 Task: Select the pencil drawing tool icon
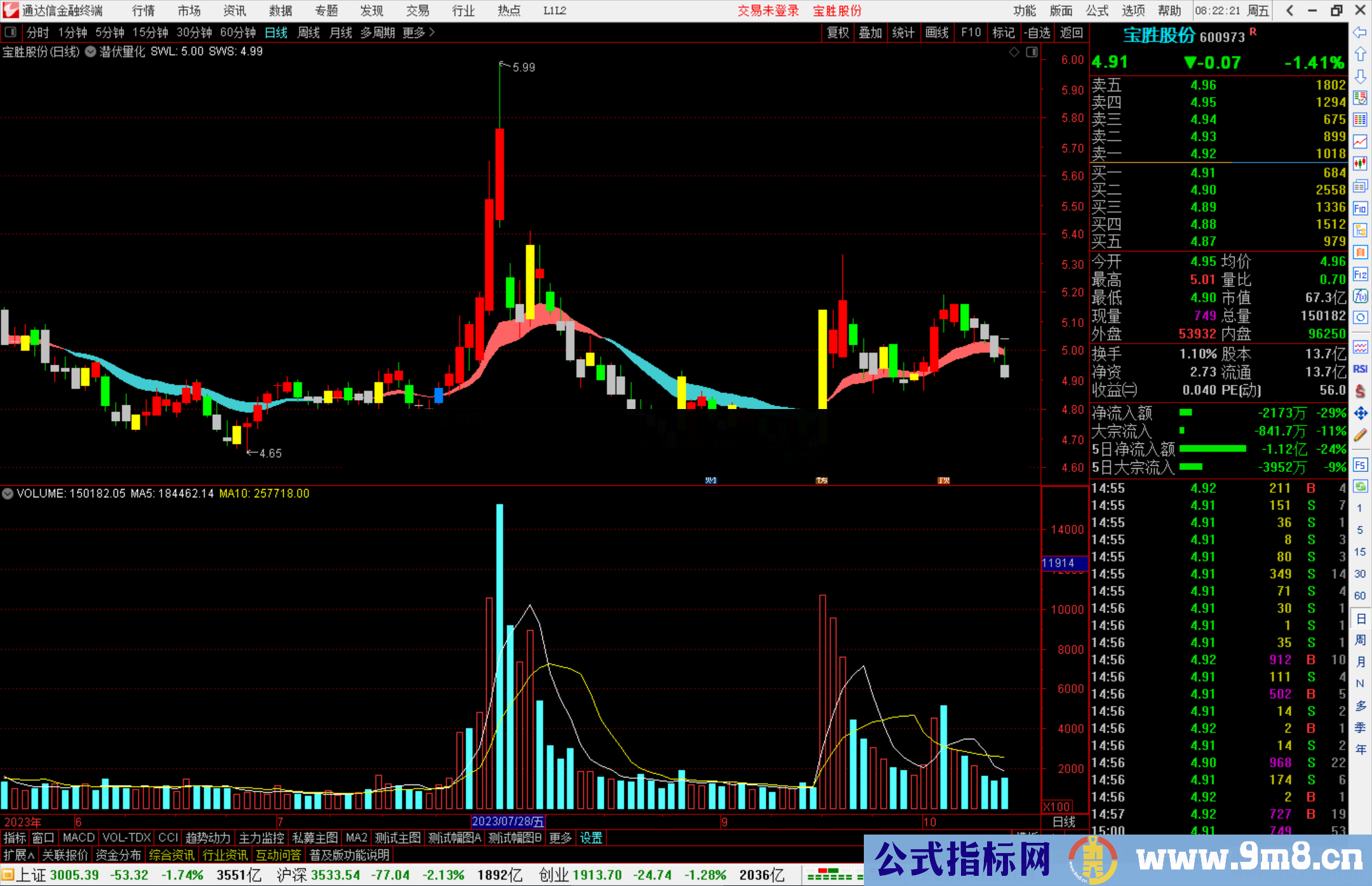point(1360,435)
